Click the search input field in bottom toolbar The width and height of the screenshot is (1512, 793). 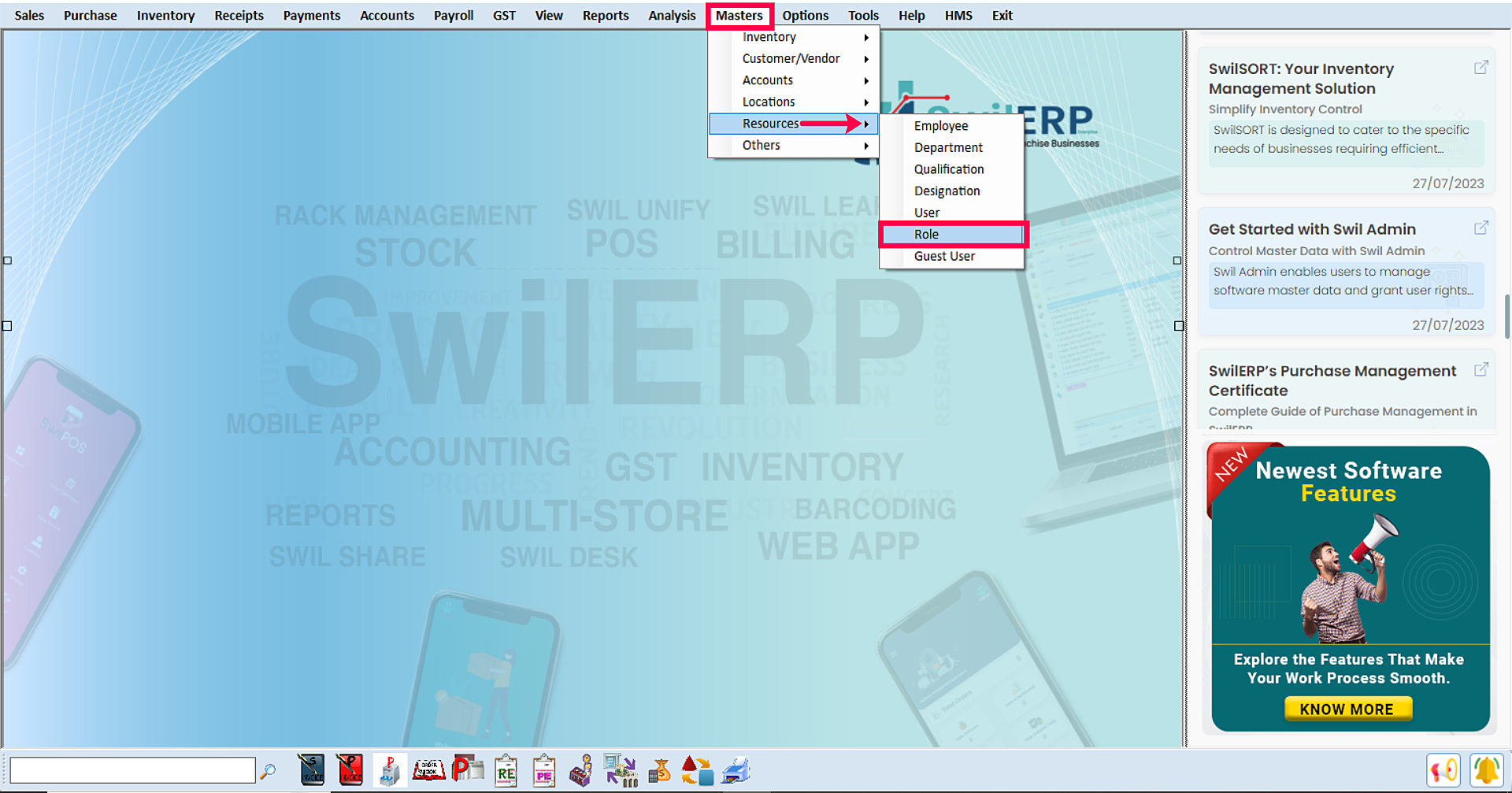click(x=132, y=770)
